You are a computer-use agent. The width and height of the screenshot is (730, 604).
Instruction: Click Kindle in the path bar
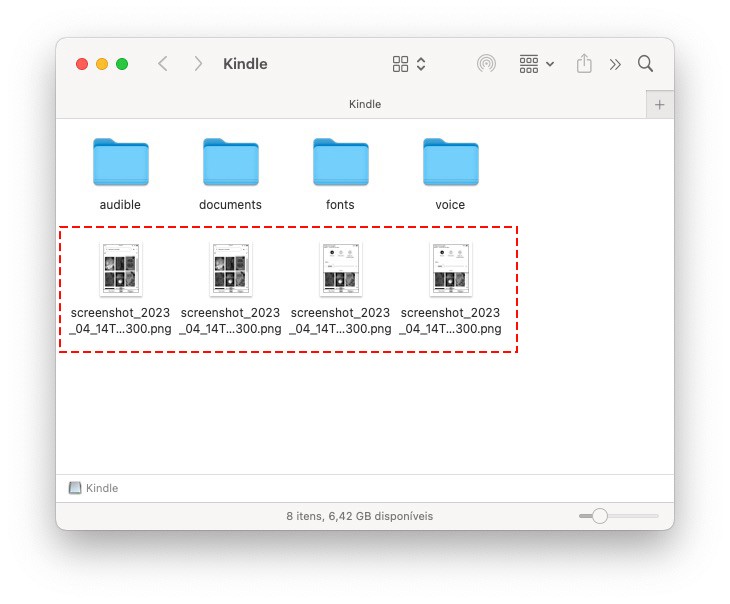[93, 488]
